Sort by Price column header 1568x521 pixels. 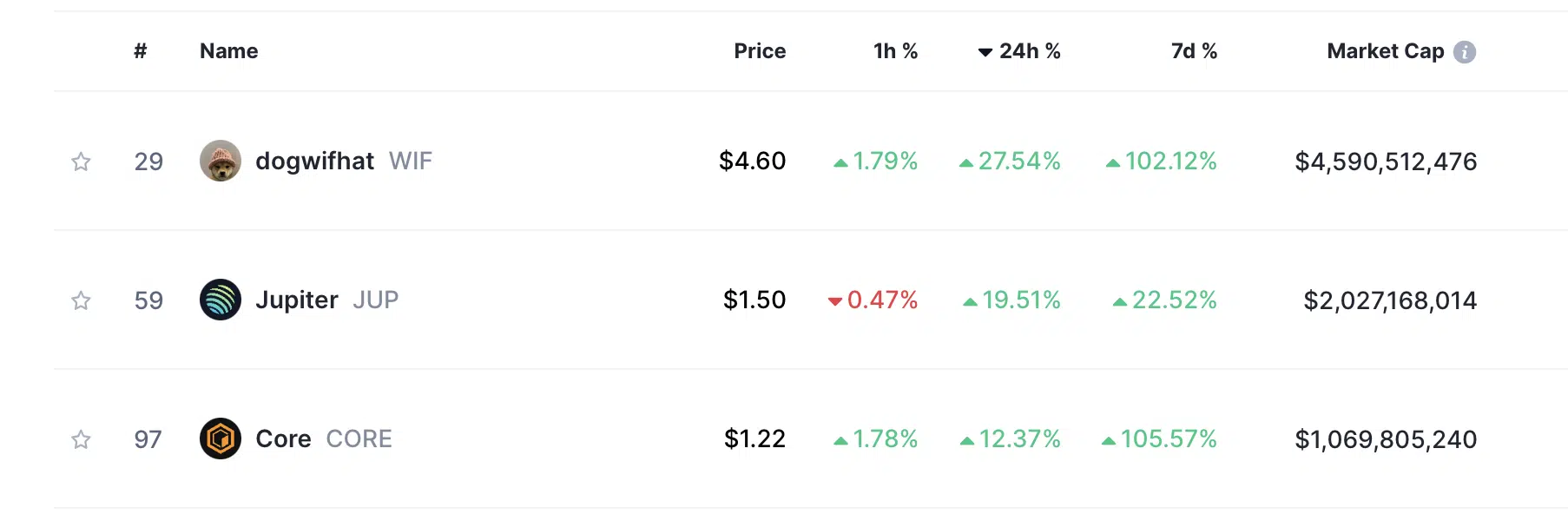click(x=760, y=51)
